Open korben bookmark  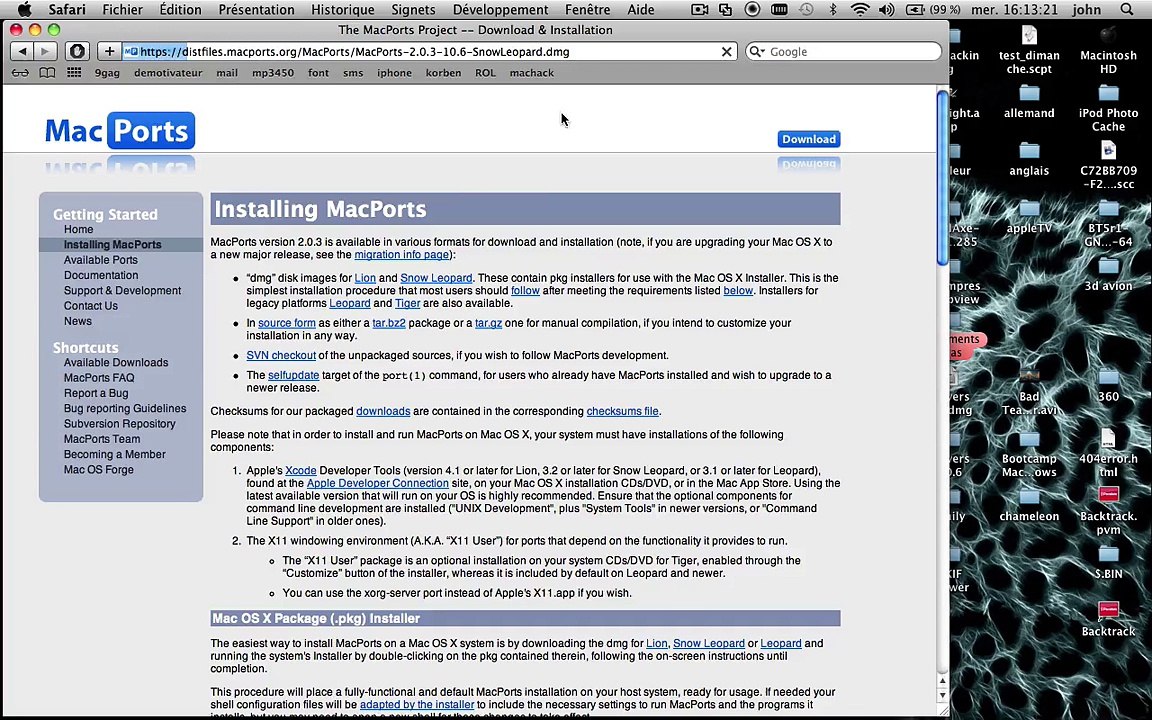pos(443,73)
